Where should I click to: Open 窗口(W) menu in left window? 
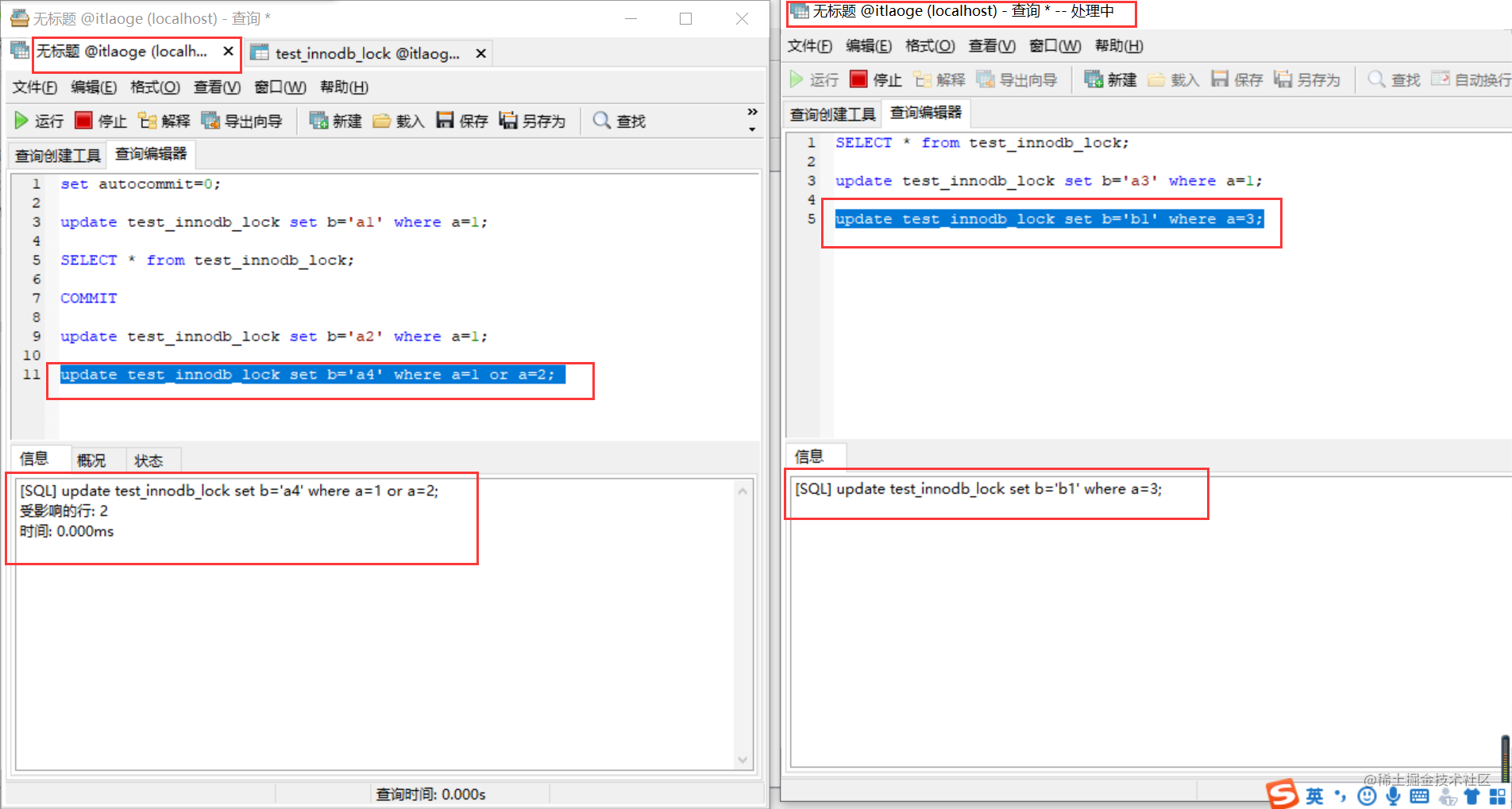coord(280,87)
